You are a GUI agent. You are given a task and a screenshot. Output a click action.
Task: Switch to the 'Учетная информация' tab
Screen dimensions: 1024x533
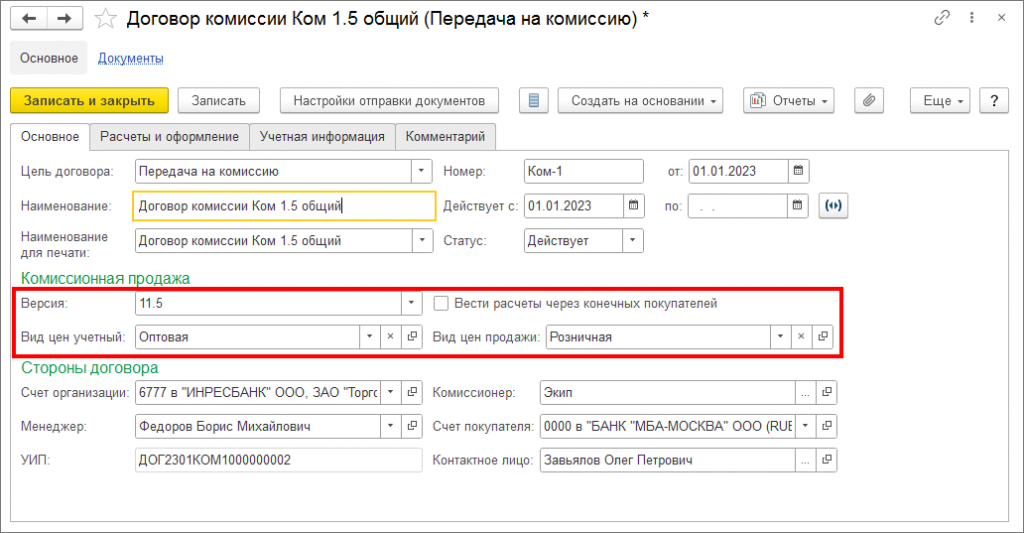coord(322,137)
